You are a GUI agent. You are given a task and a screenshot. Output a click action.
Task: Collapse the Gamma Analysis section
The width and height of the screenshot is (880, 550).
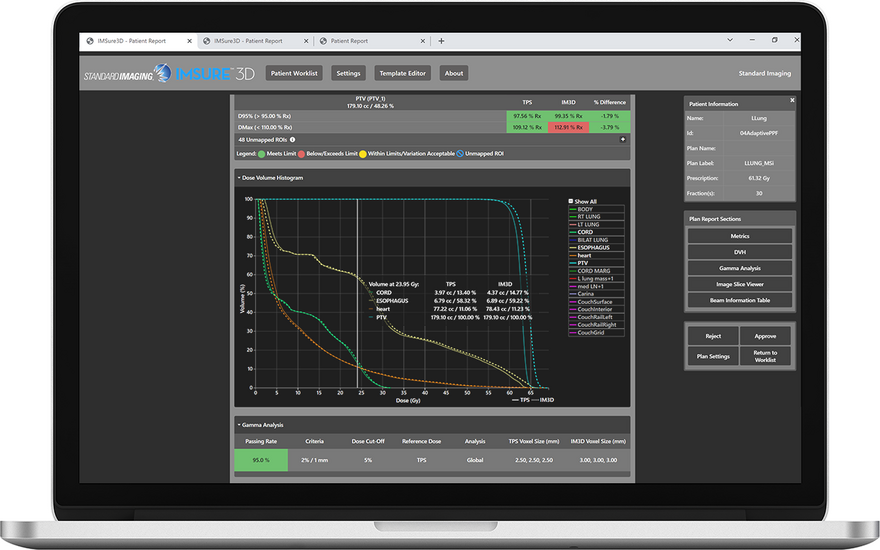coord(238,424)
